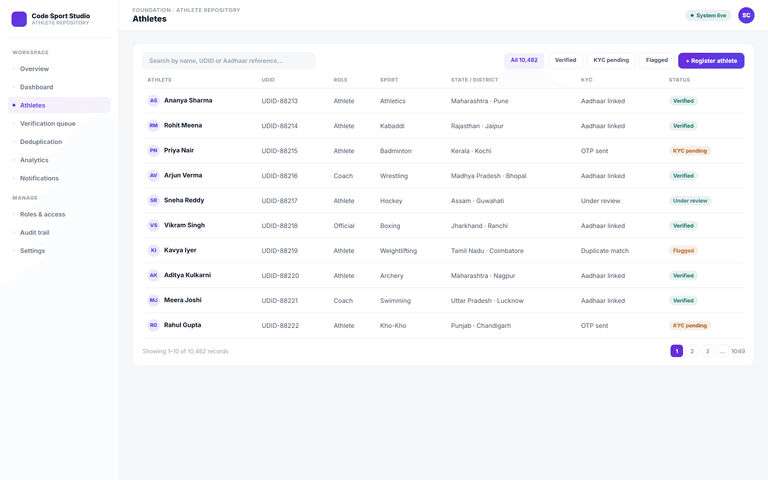Click the STATE / DISTRICT column header
This screenshot has height=480, width=768.
(474, 80)
